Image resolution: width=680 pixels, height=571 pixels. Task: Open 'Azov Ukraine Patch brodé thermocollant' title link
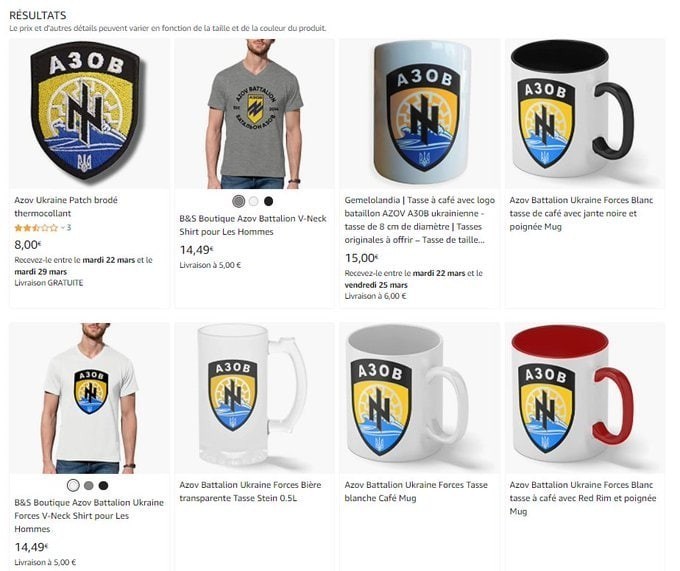[66, 206]
